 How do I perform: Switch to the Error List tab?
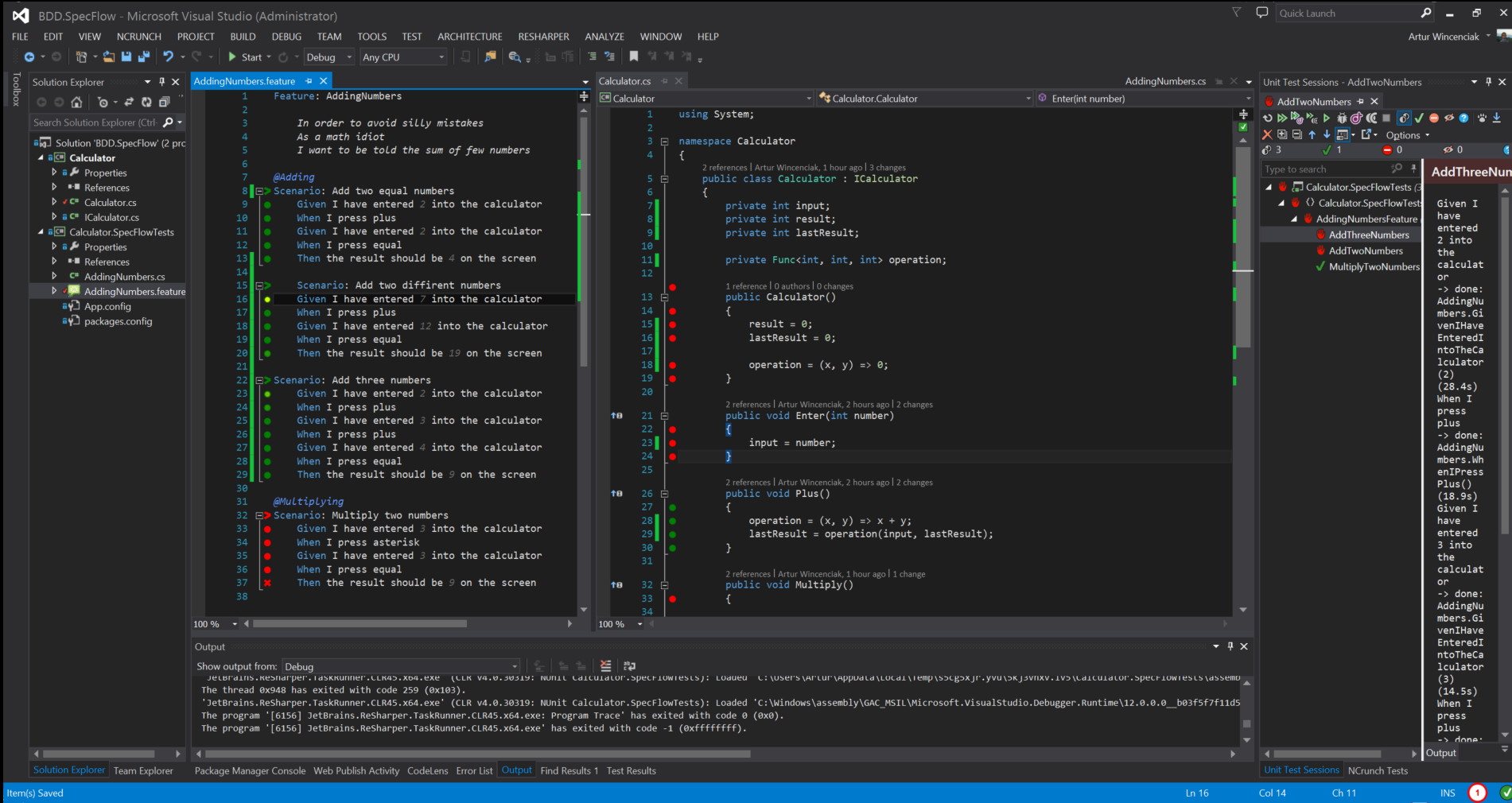474,770
